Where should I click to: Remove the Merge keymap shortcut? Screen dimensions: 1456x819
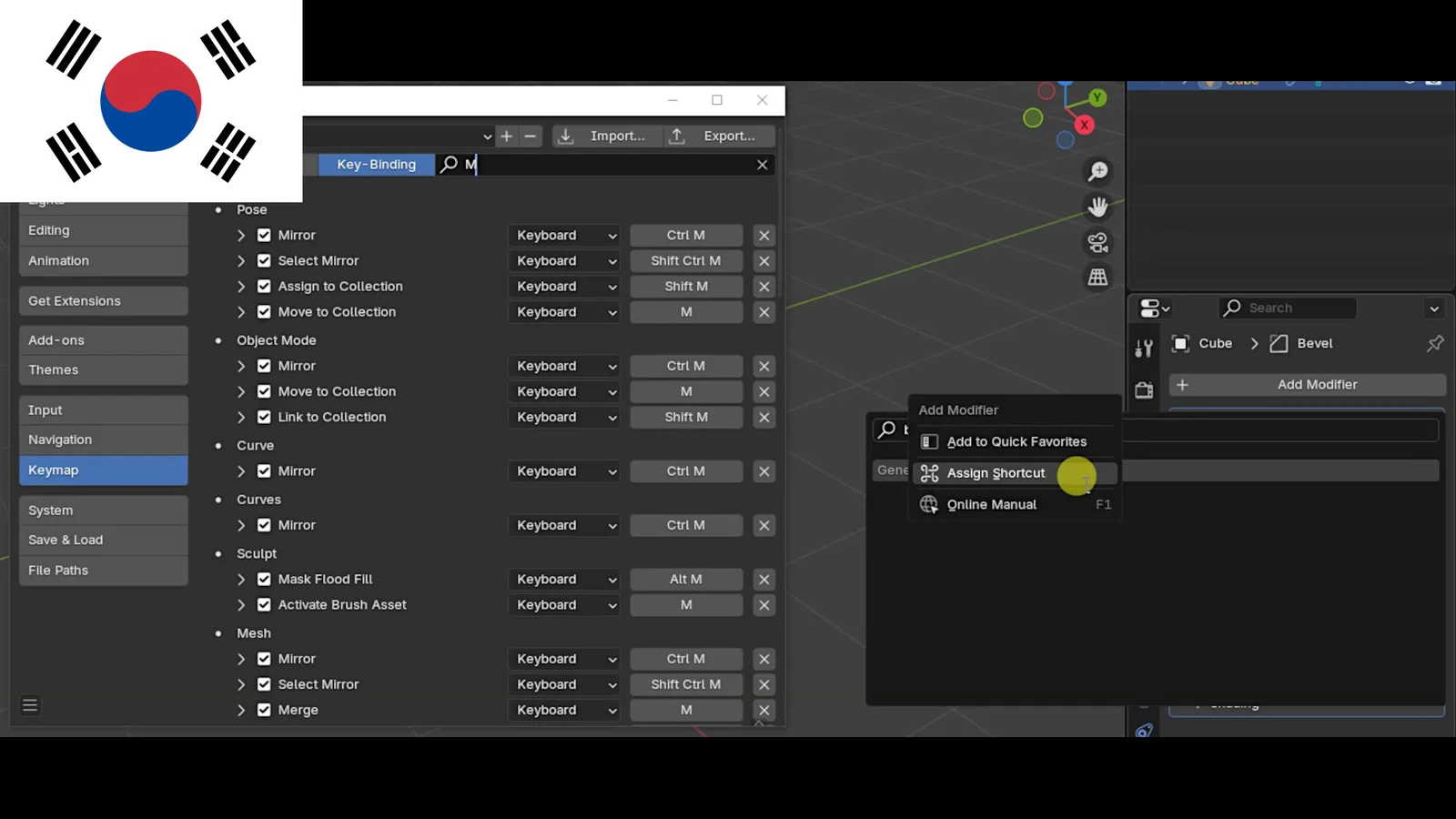[x=763, y=710]
